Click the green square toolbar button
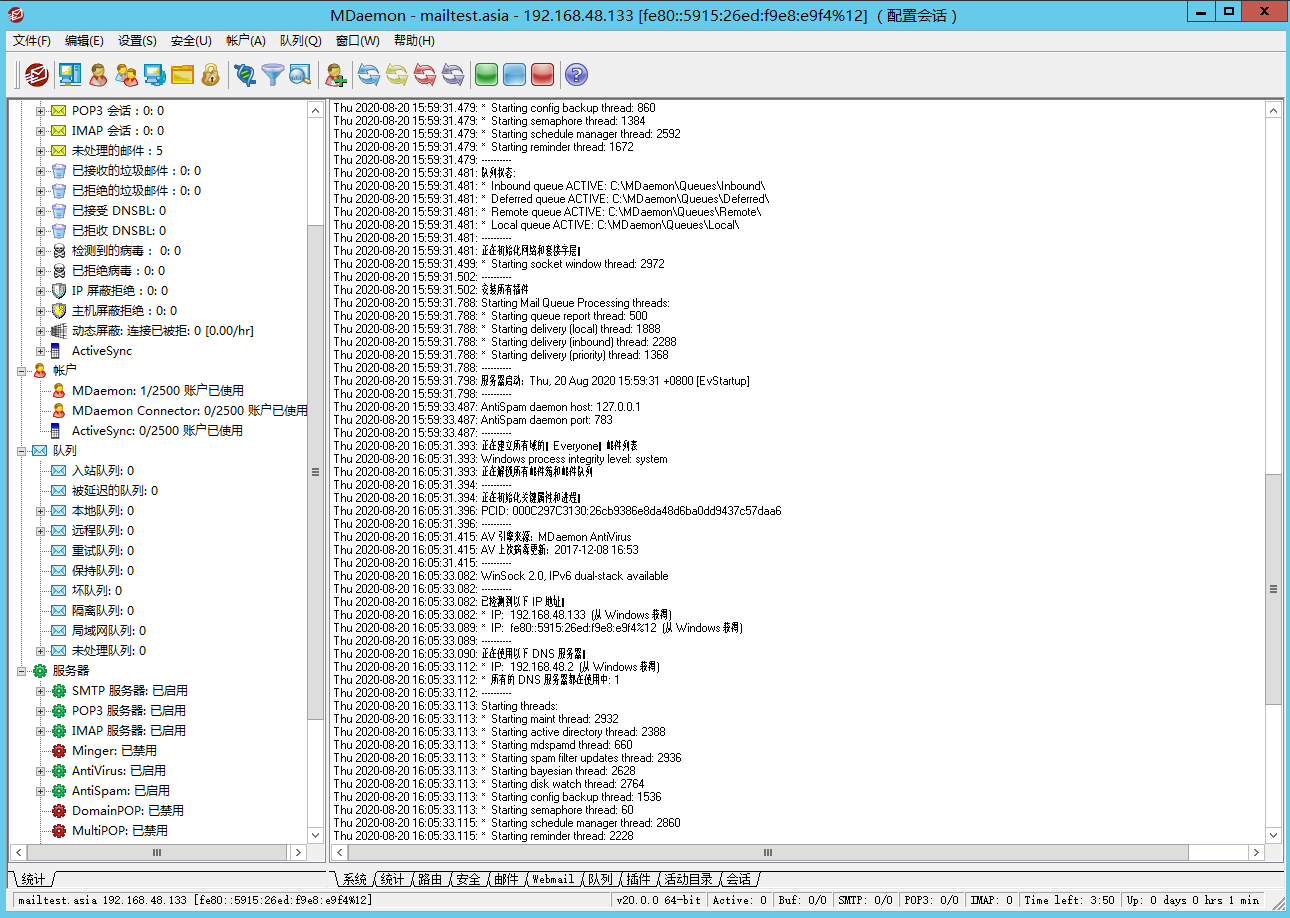 tap(486, 74)
